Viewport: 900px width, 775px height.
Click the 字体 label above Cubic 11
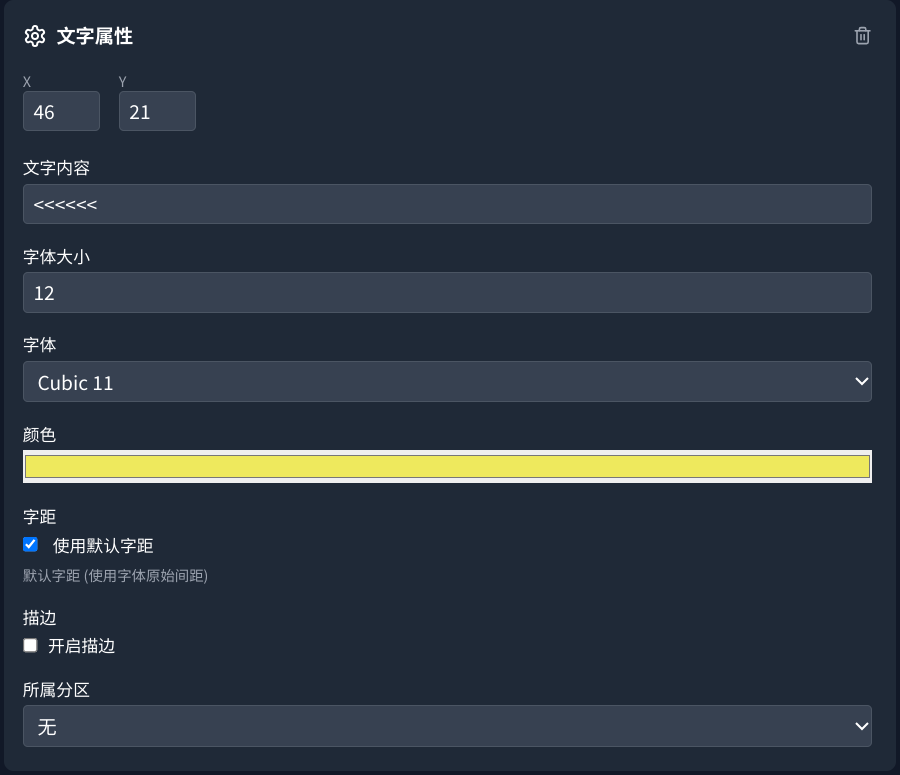click(40, 345)
